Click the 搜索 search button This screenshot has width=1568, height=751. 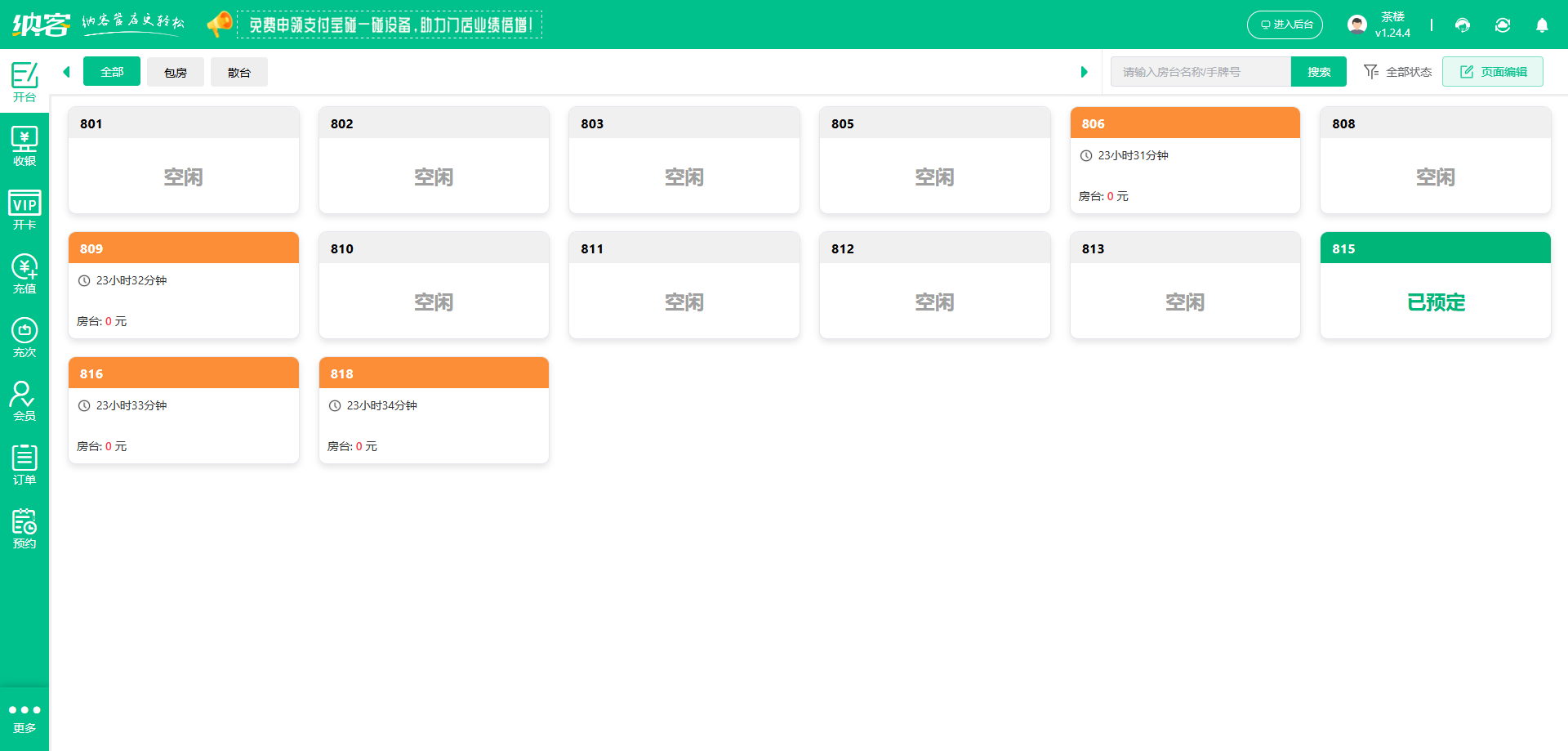pyautogui.click(x=1318, y=72)
